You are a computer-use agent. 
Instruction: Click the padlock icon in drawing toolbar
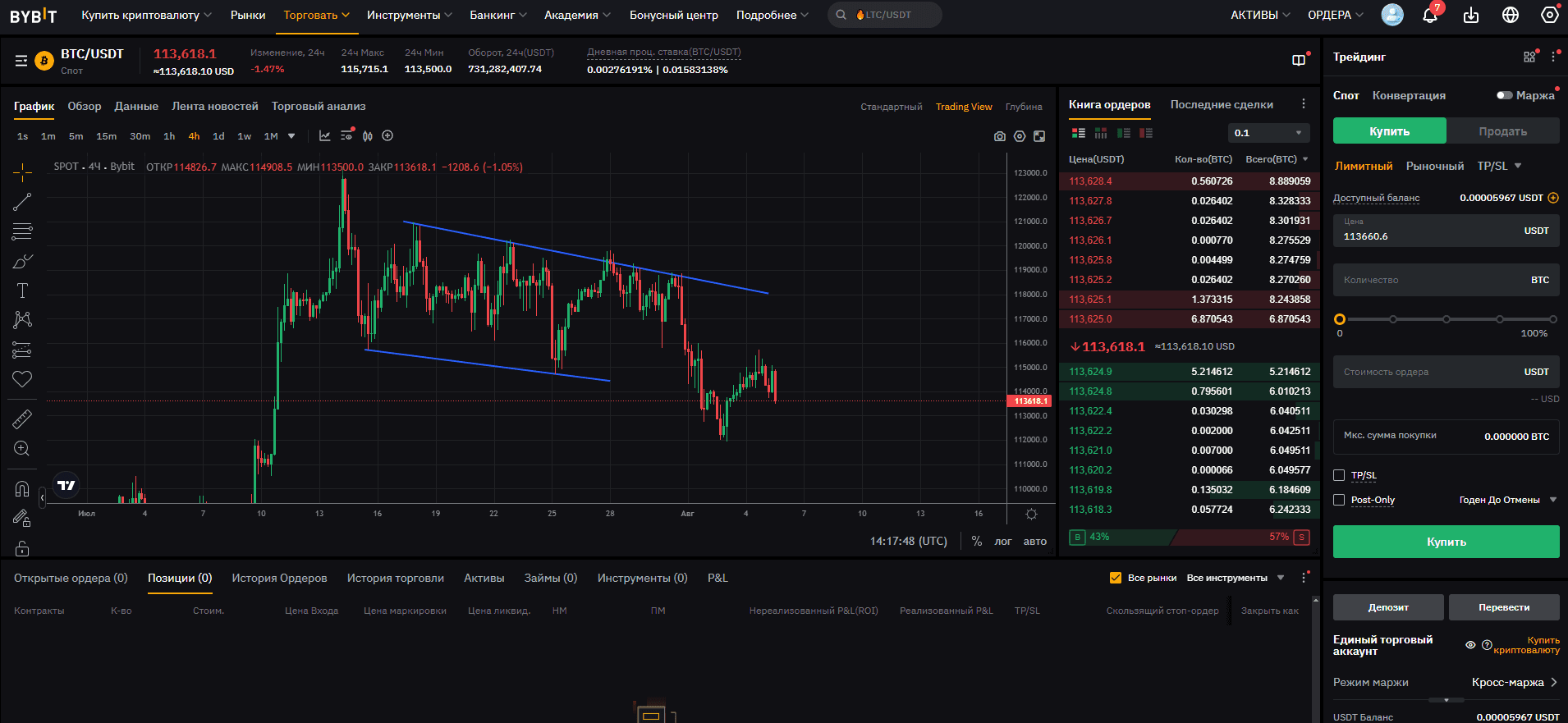(22, 547)
